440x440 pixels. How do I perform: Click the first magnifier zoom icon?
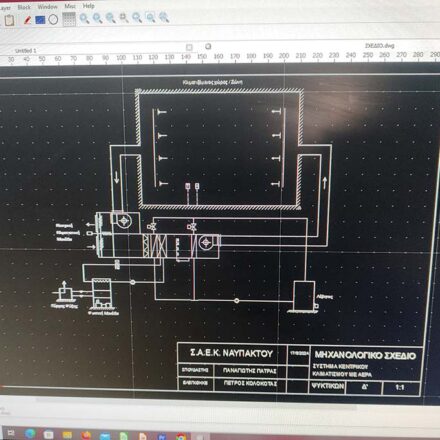[84, 18]
